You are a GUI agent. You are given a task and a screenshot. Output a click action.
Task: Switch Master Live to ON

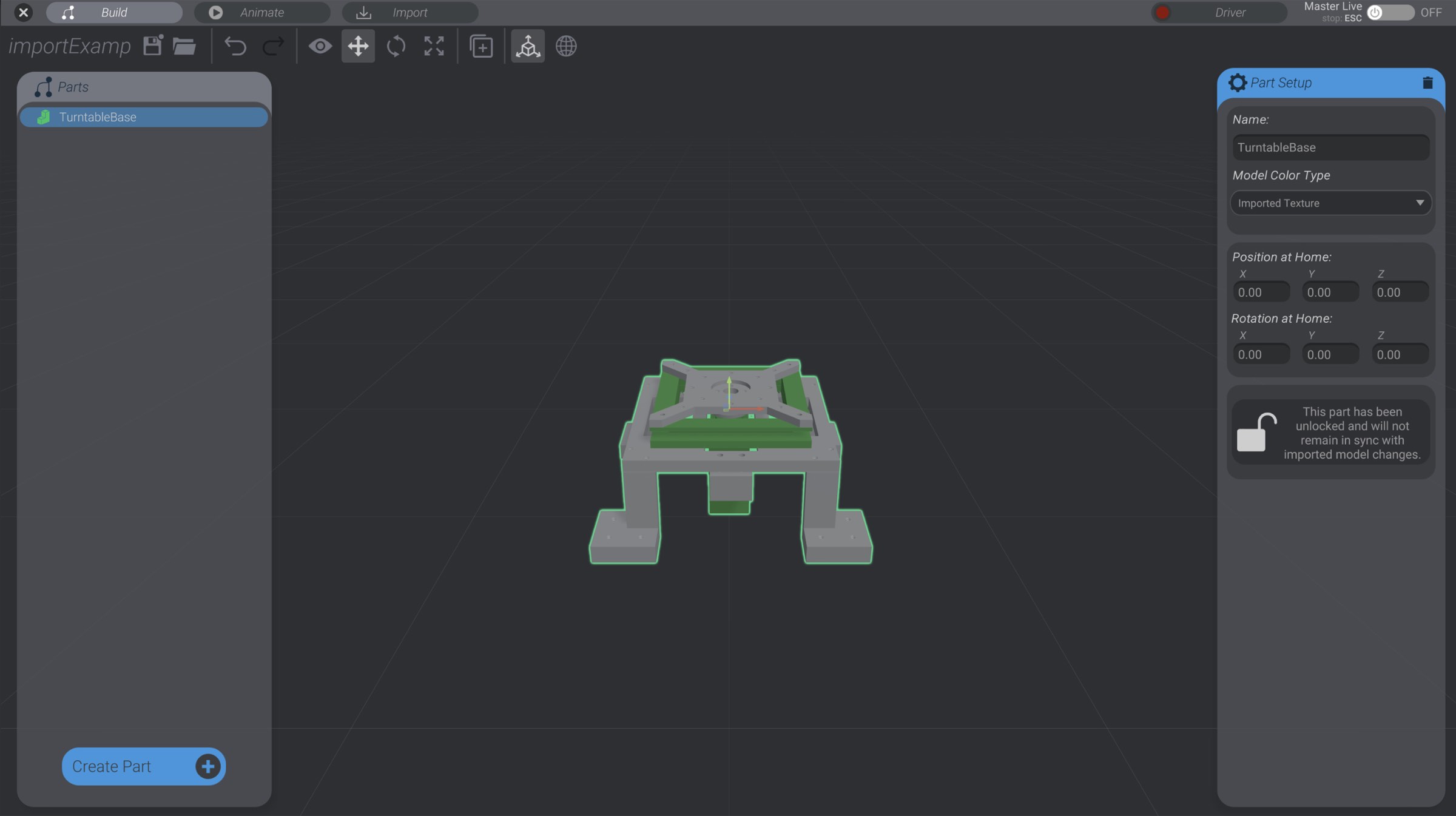click(x=1389, y=12)
